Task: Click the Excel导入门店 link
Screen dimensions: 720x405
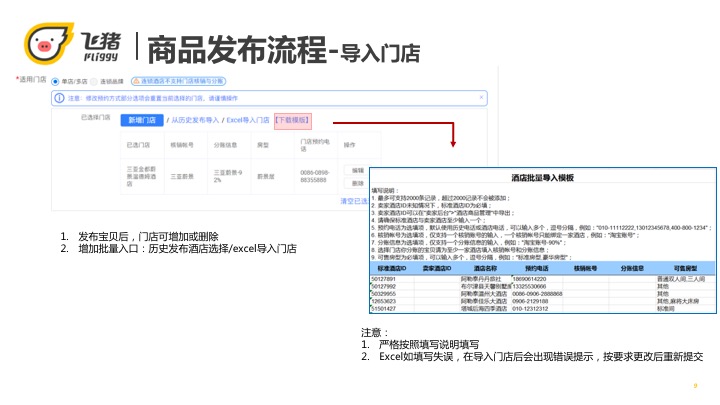Action: coord(248,120)
